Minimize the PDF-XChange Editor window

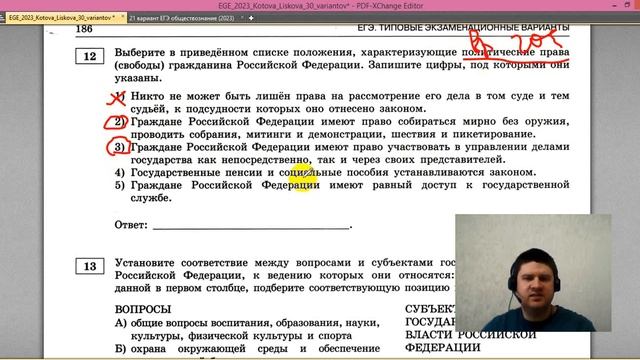pyautogui.click(x=615, y=5)
